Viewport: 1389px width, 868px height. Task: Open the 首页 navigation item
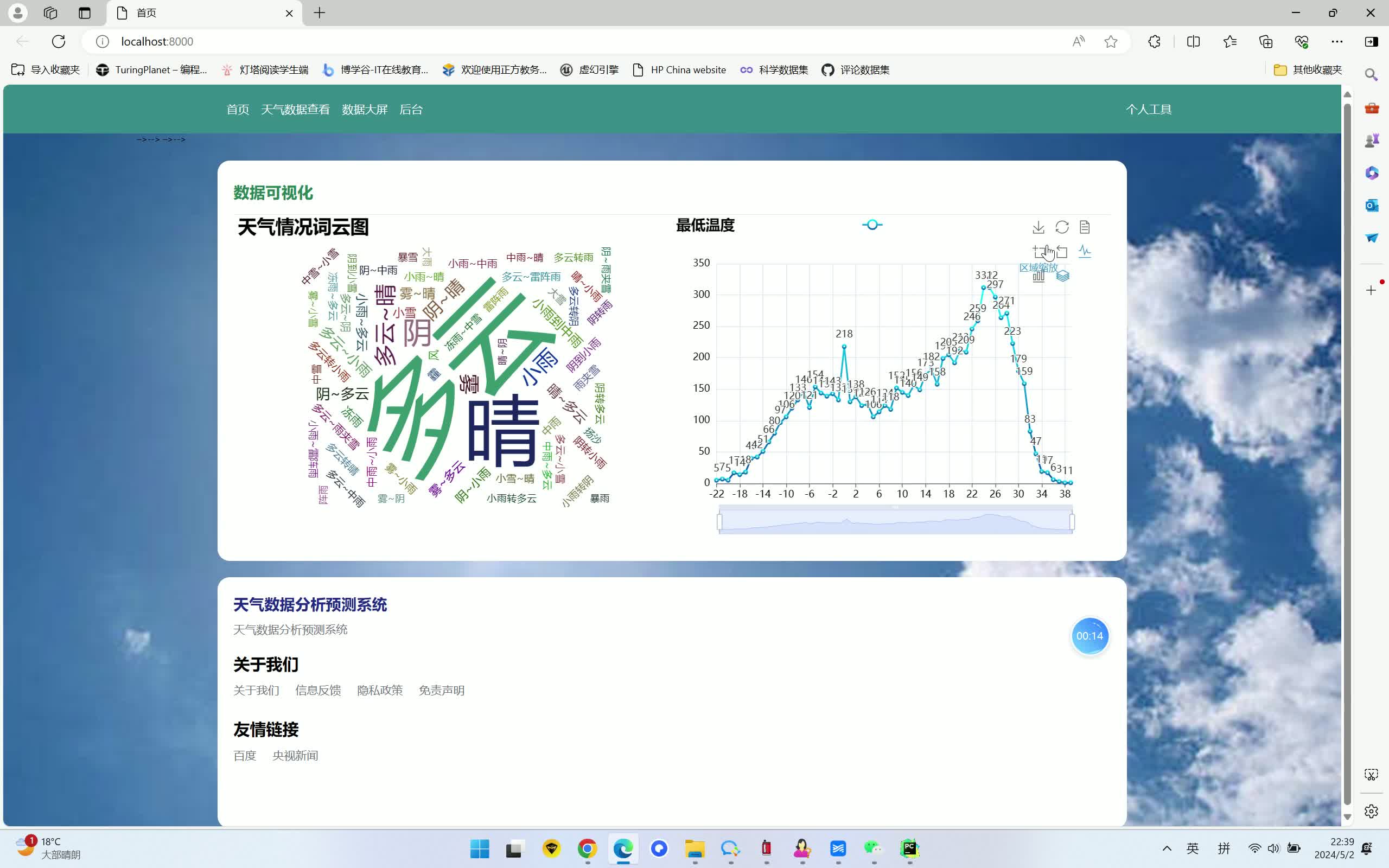(238, 110)
